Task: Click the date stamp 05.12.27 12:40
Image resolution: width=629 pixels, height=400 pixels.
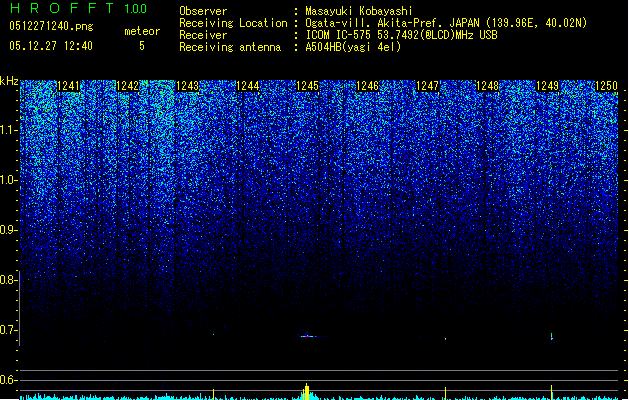Action: point(51,46)
